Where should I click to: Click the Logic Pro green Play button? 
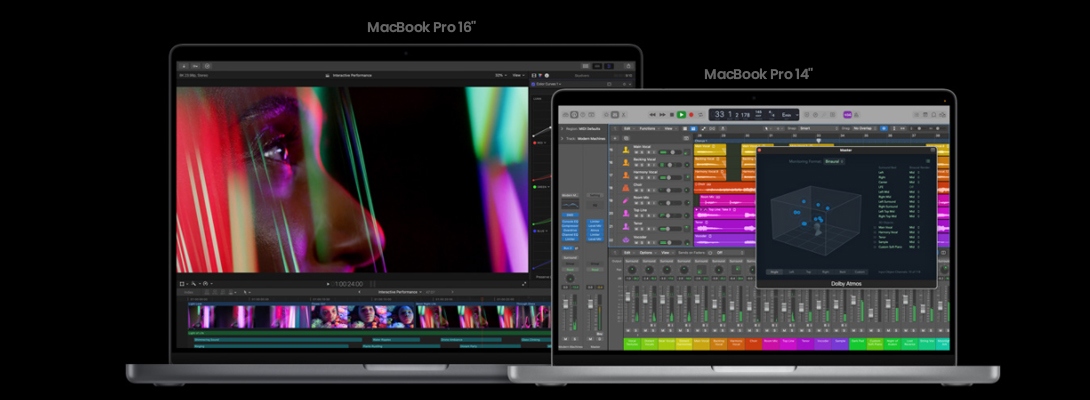point(681,115)
